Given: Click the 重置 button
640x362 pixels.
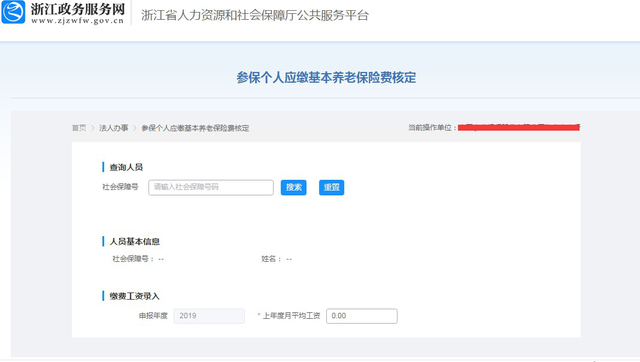Looking at the screenshot, I should pos(331,187).
